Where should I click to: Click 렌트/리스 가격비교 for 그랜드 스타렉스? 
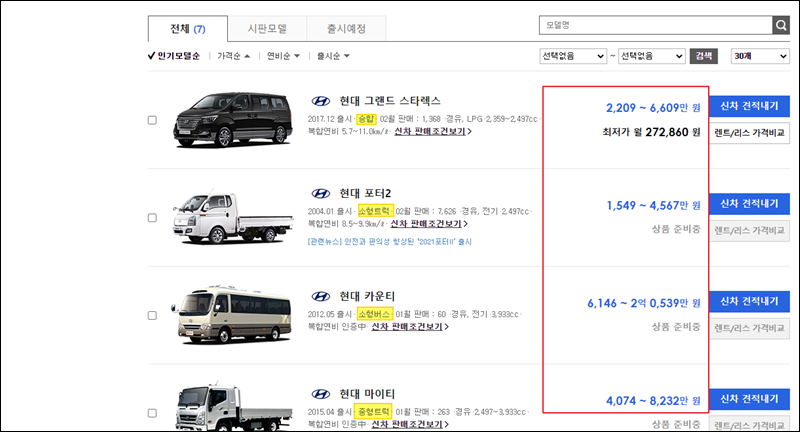(x=749, y=133)
